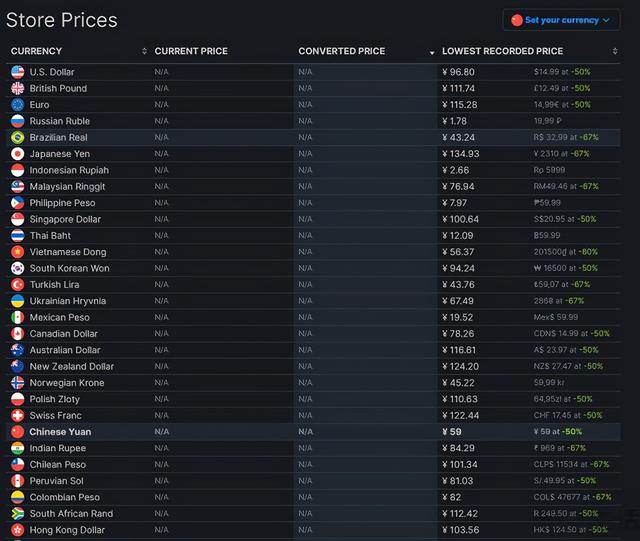The width and height of the screenshot is (640, 541).
Task: Click the Canadian Dollar flag icon
Action: coord(17,334)
